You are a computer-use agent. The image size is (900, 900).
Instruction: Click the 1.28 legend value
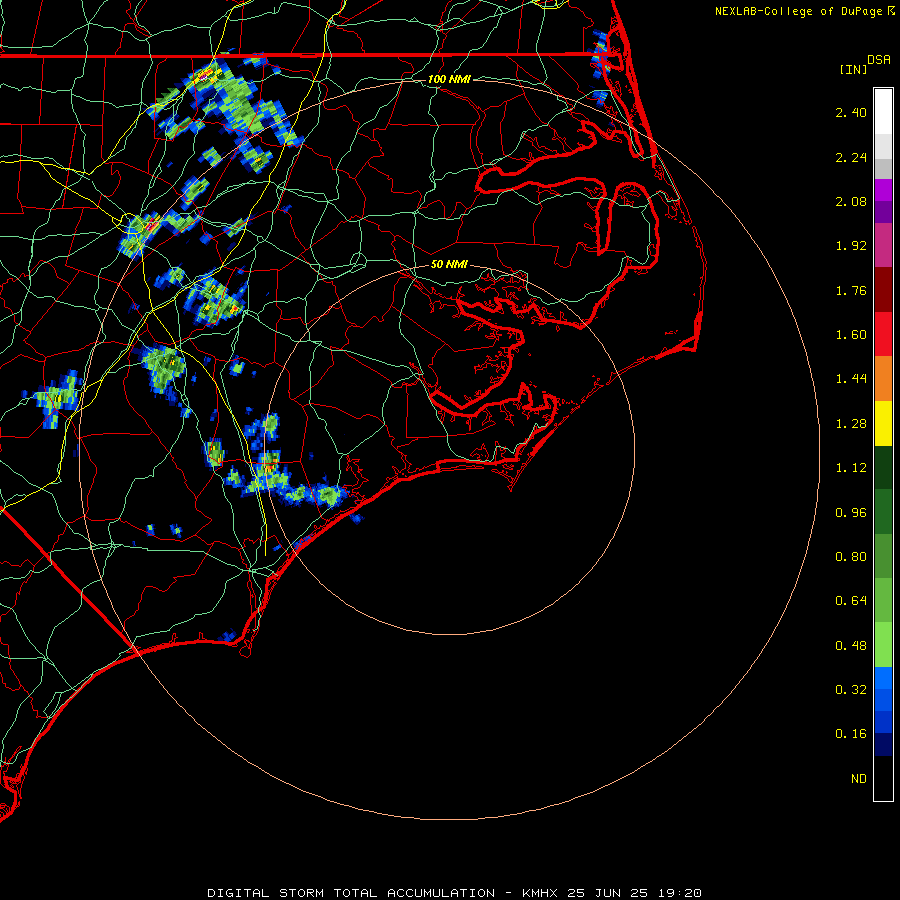pos(851,424)
